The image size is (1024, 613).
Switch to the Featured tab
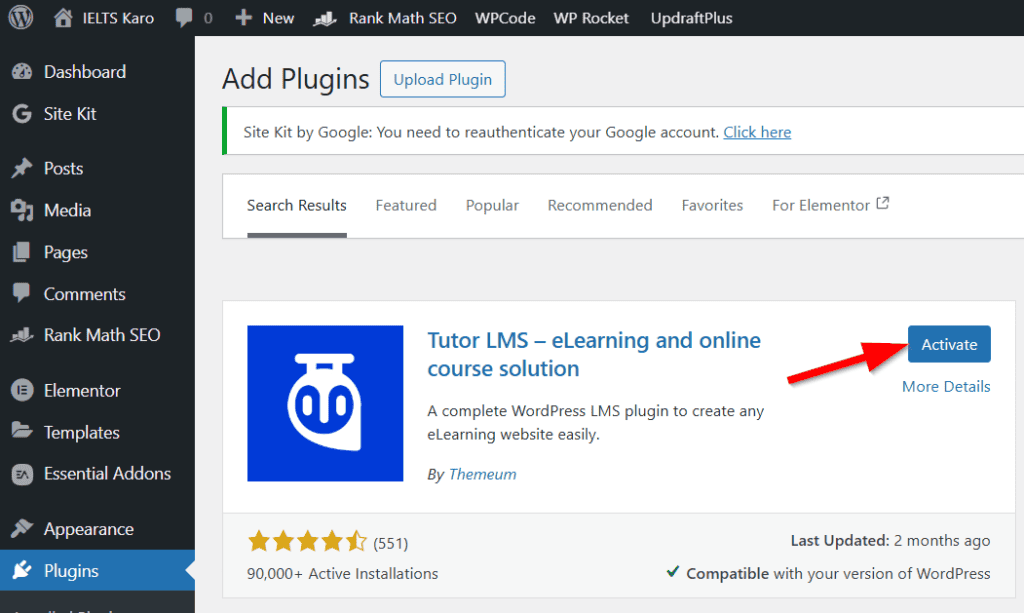pos(406,205)
